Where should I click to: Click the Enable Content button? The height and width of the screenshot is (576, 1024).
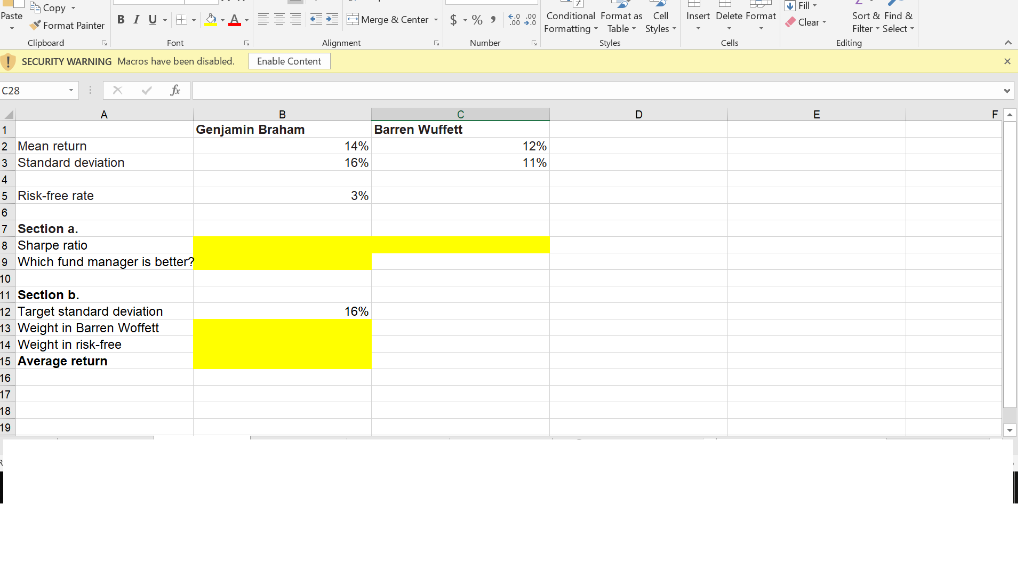[288, 60]
